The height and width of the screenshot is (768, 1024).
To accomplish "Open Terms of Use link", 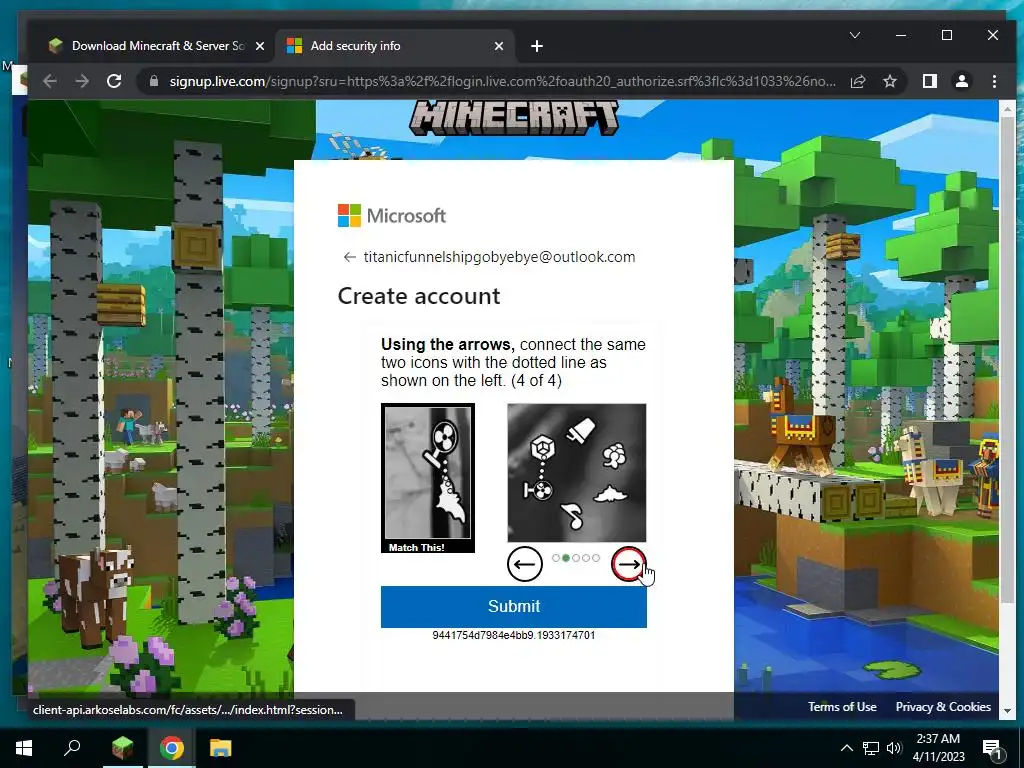I will [842, 707].
